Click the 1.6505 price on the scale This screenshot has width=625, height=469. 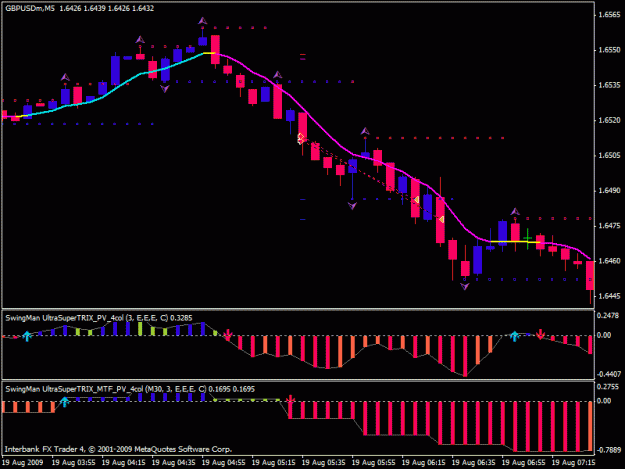tap(609, 155)
